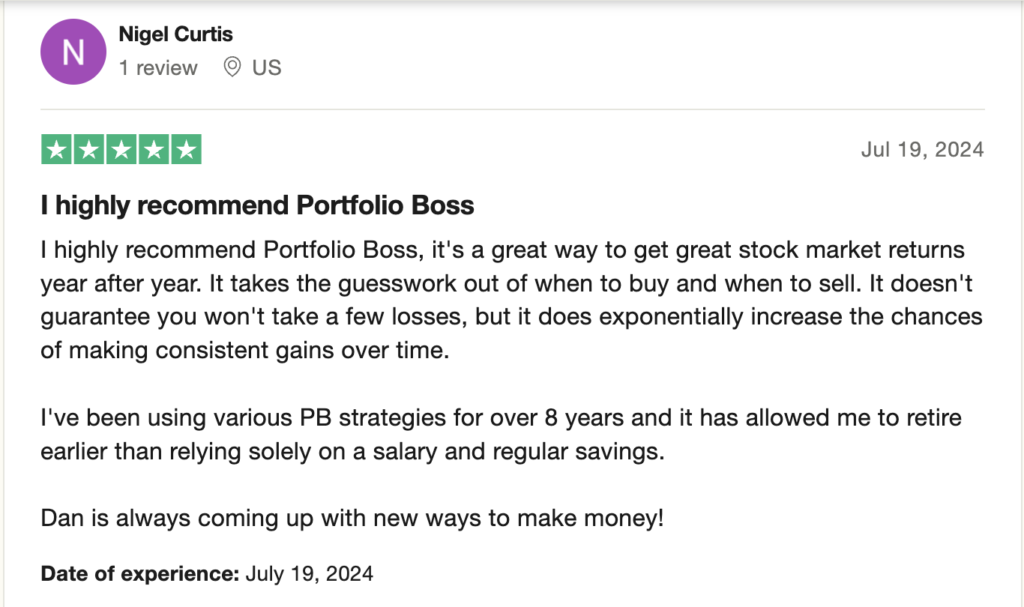The height and width of the screenshot is (607, 1024).
Task: Open the "I highly recommend Portfolio Boss" title
Action: click(257, 205)
